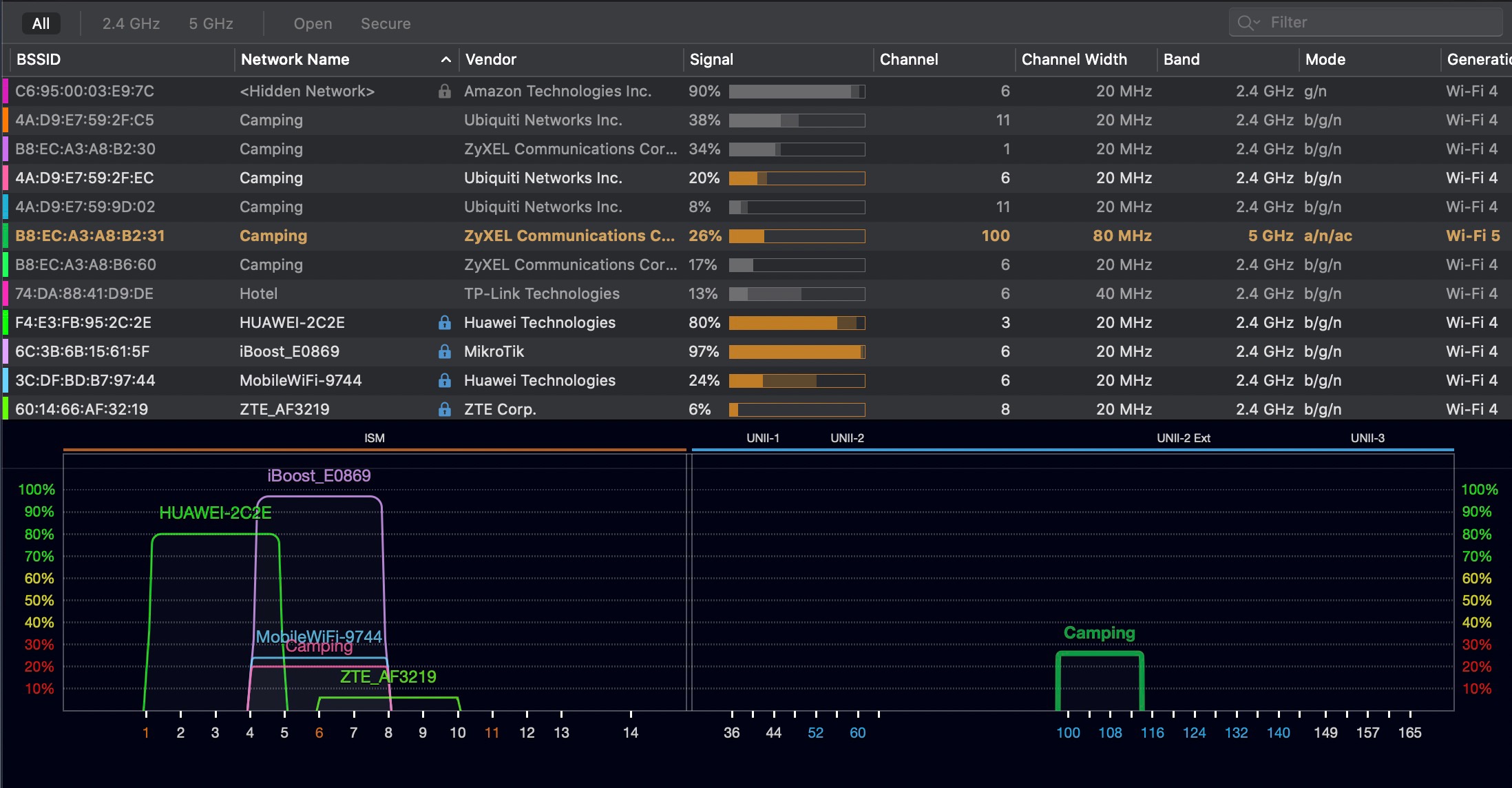
Task: Click the lock icon for MobileWiFi-9744
Action: click(445, 380)
